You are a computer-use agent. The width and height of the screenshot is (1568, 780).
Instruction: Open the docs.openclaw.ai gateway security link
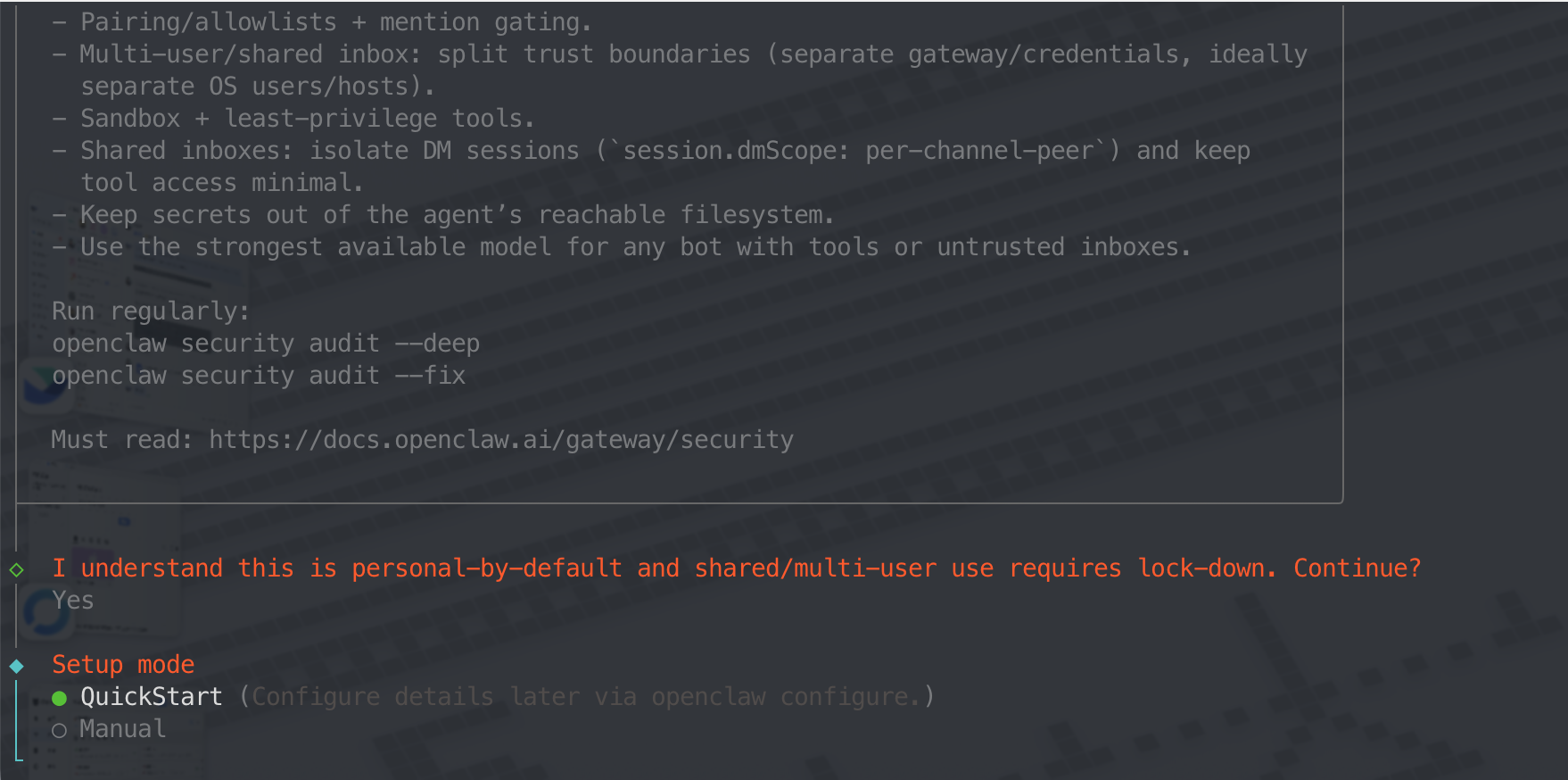500,440
